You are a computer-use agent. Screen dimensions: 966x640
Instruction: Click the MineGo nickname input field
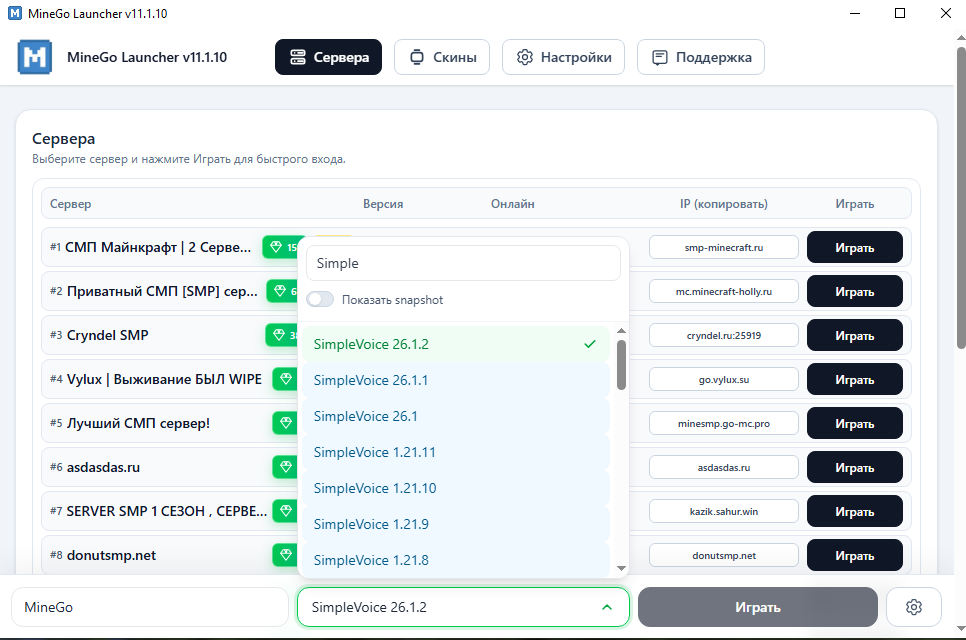[149, 607]
